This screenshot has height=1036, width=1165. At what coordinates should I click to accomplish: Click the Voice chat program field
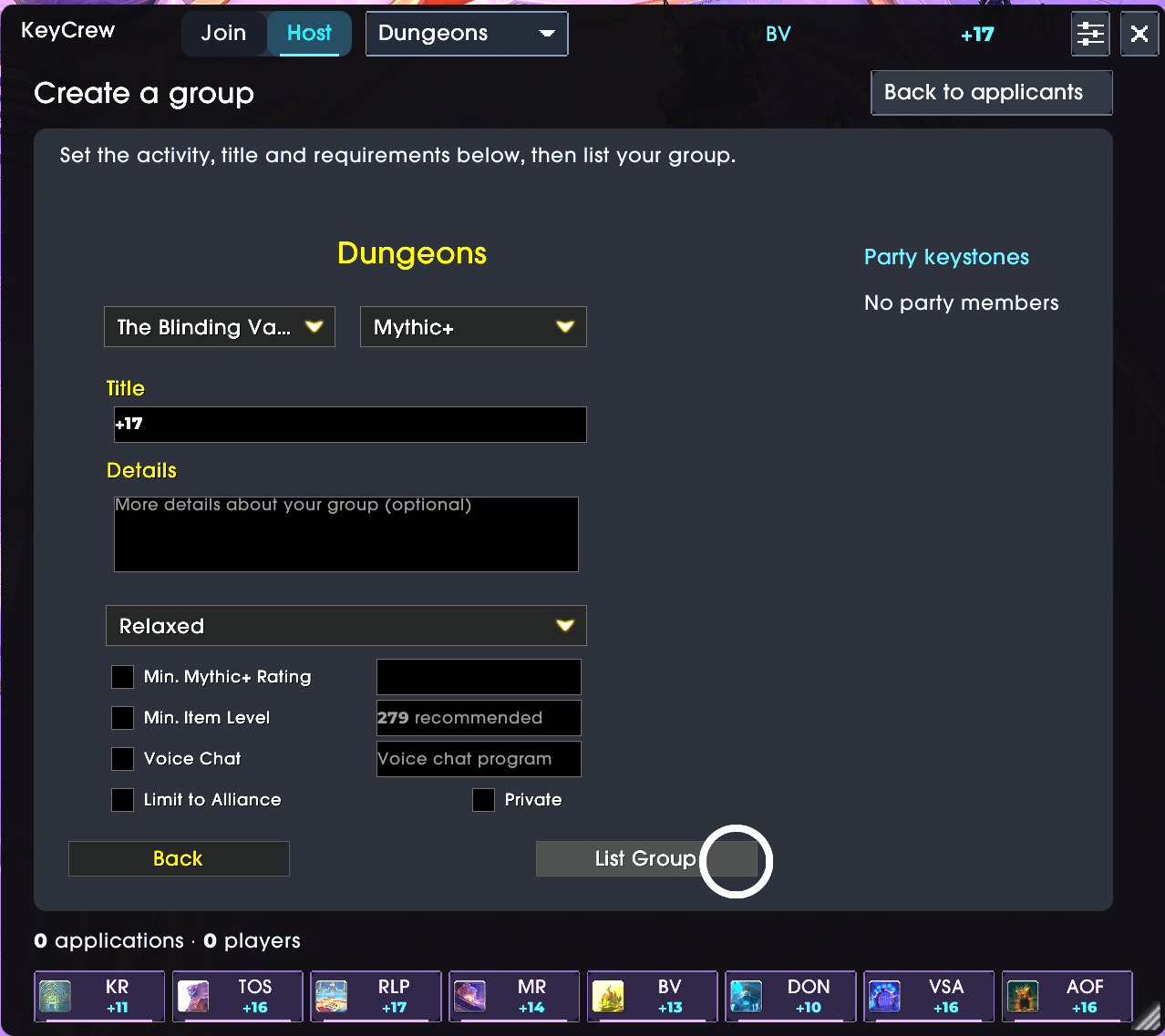coord(479,759)
